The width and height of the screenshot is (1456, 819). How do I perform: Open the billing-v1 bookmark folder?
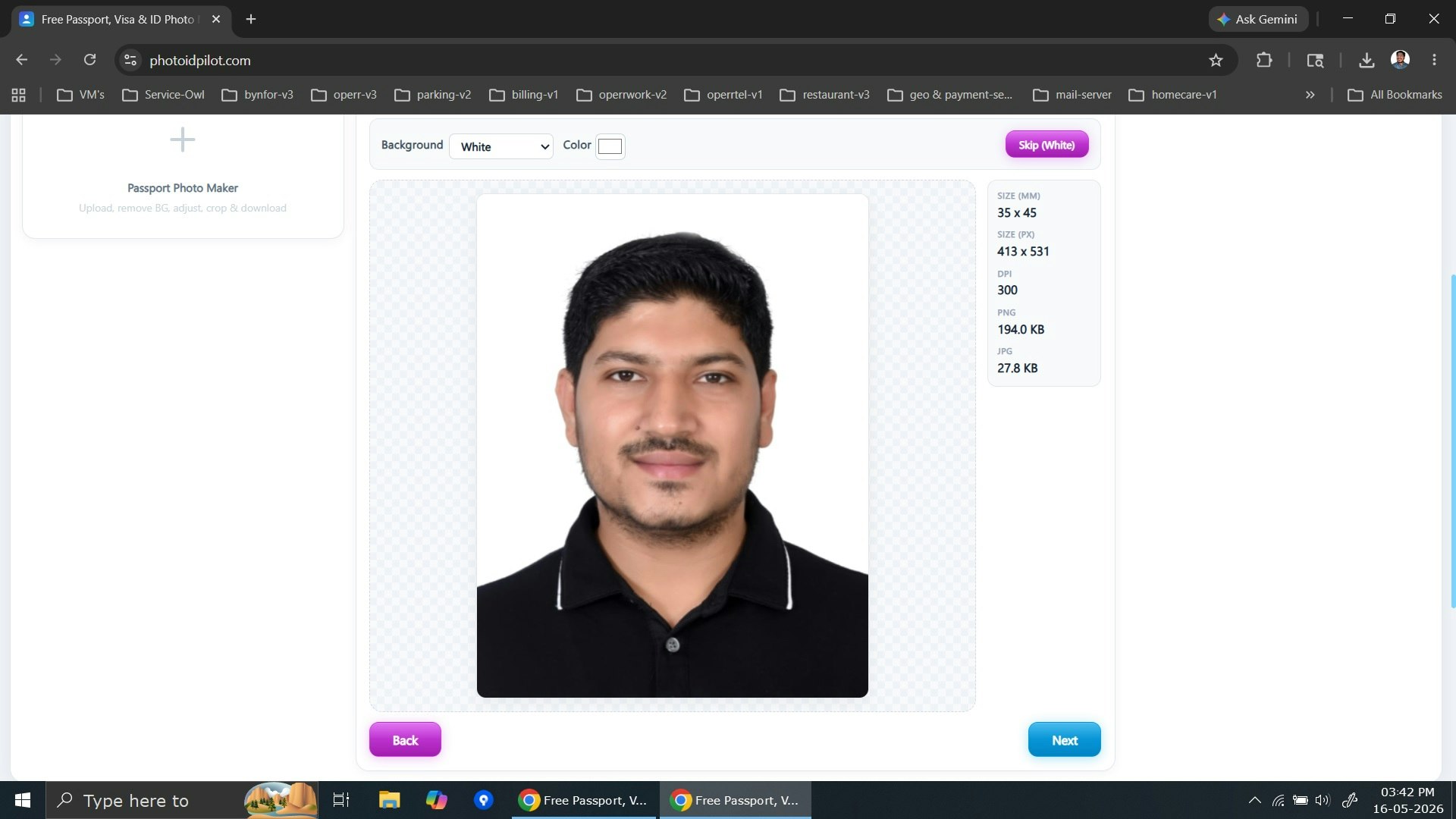(x=523, y=95)
